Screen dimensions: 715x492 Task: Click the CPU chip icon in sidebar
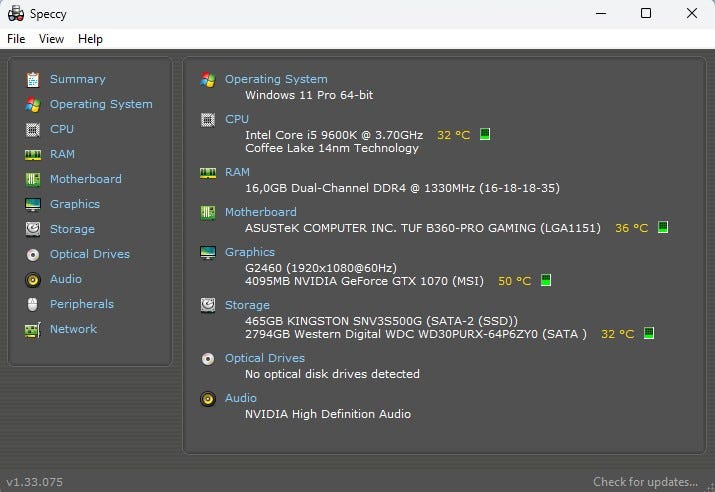pos(33,130)
